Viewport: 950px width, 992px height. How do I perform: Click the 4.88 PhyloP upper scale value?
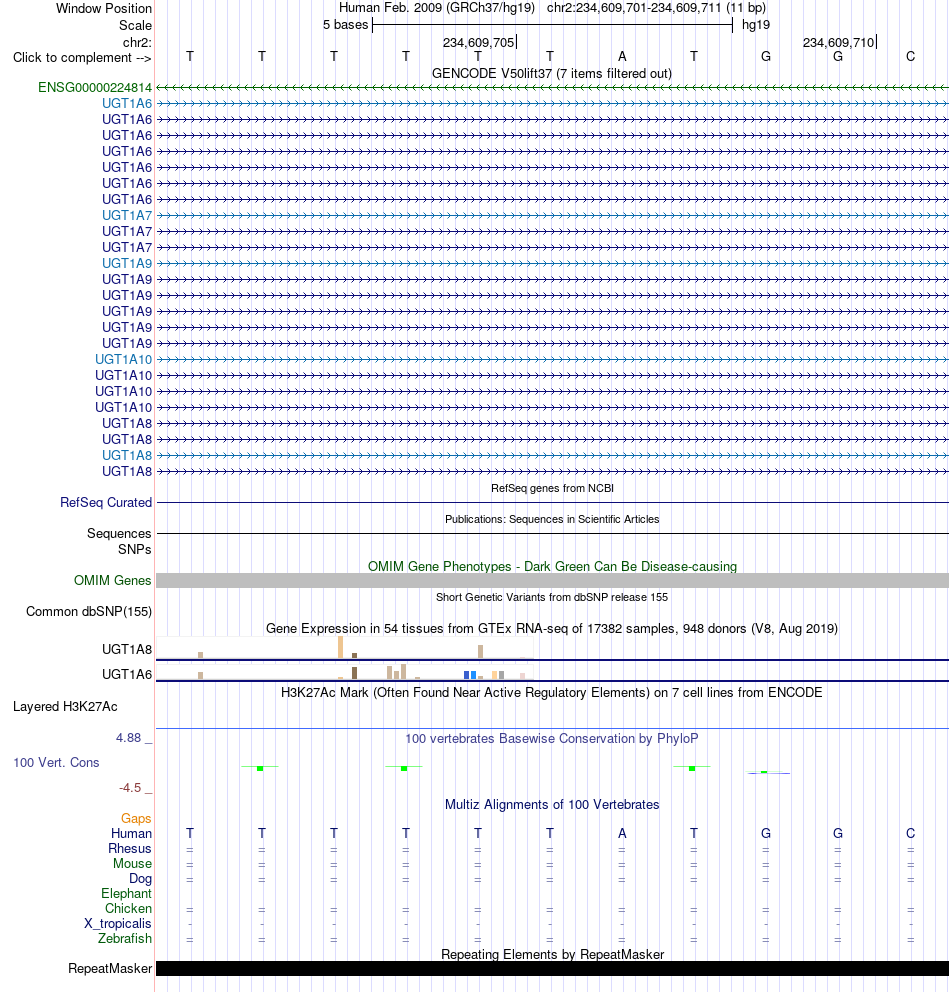(x=128, y=738)
